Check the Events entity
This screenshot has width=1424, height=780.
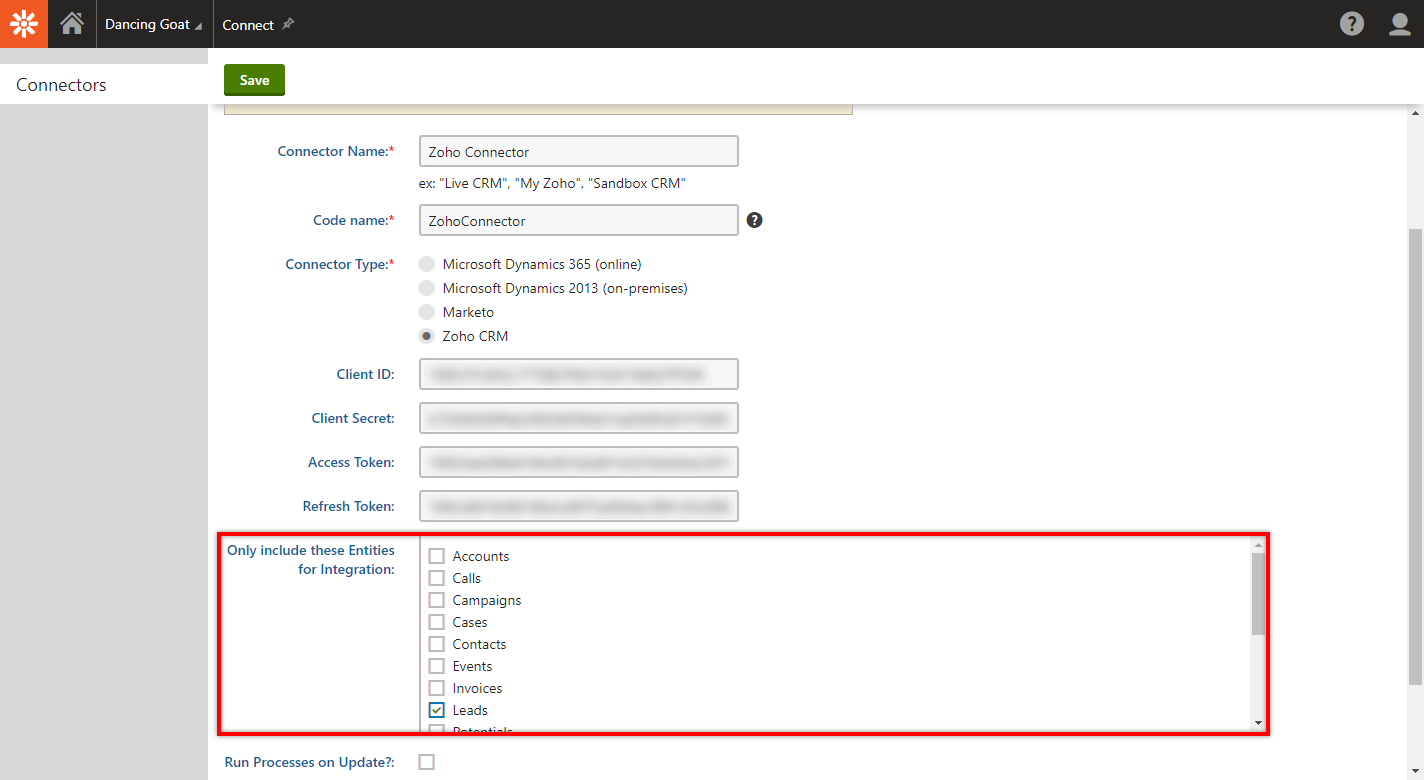pyautogui.click(x=437, y=666)
